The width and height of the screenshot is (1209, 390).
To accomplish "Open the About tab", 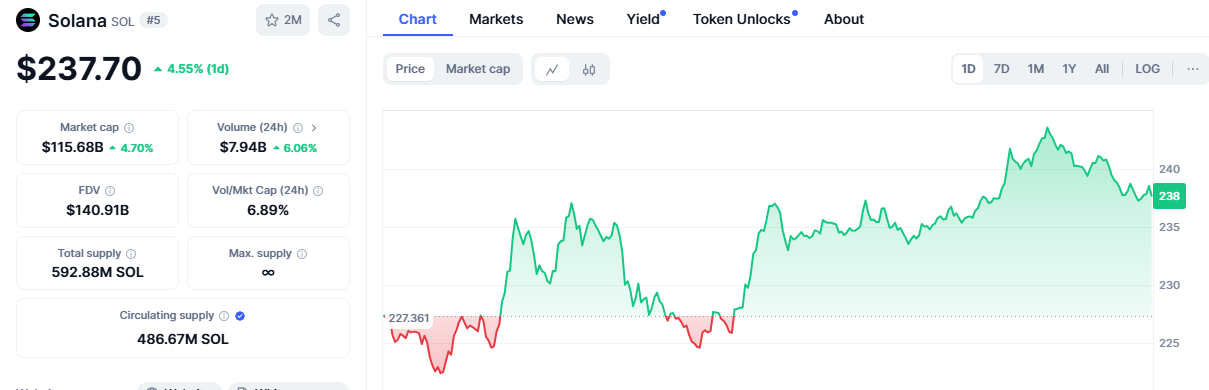I will coord(844,19).
